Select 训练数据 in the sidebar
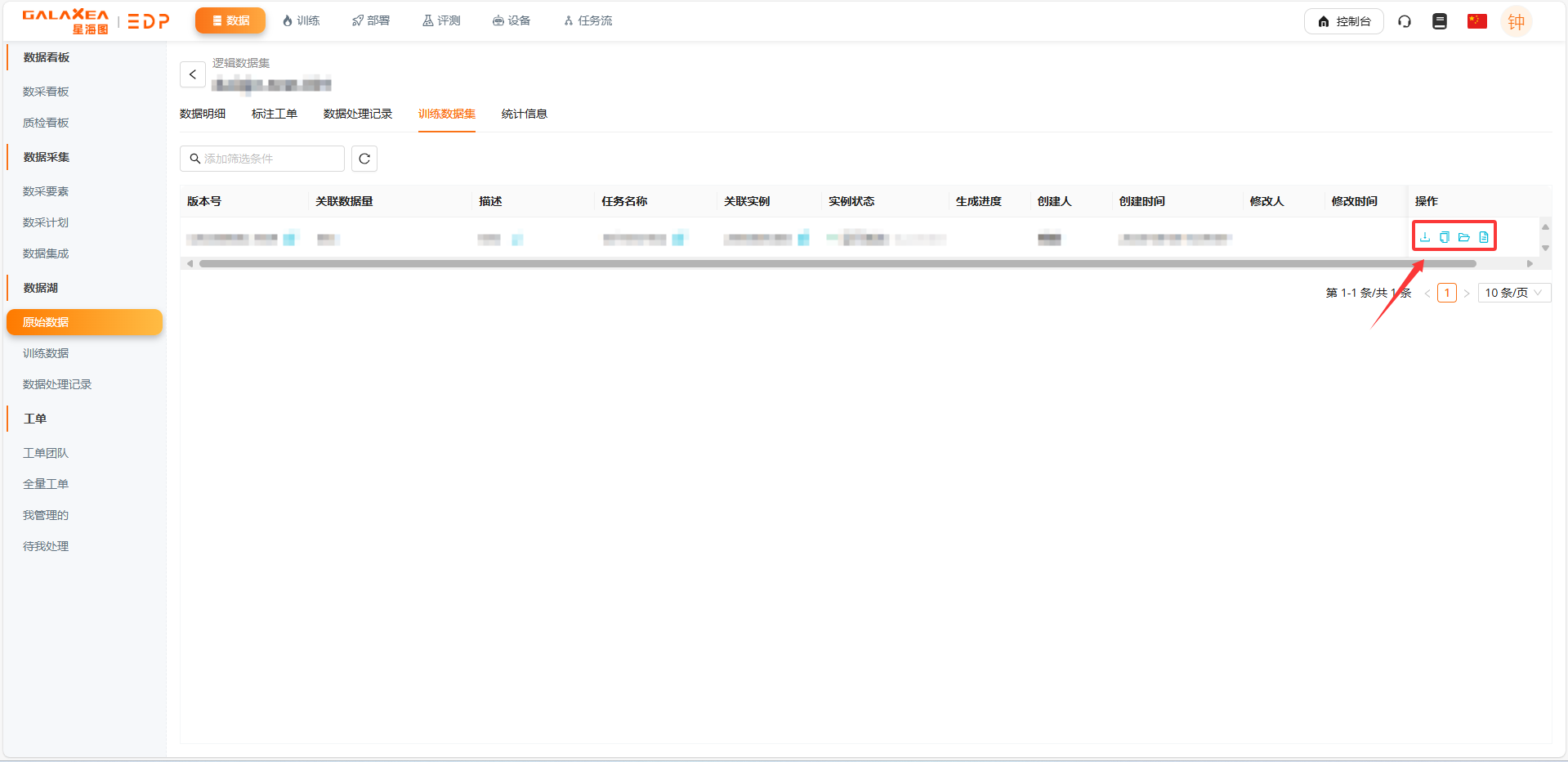 click(x=46, y=353)
